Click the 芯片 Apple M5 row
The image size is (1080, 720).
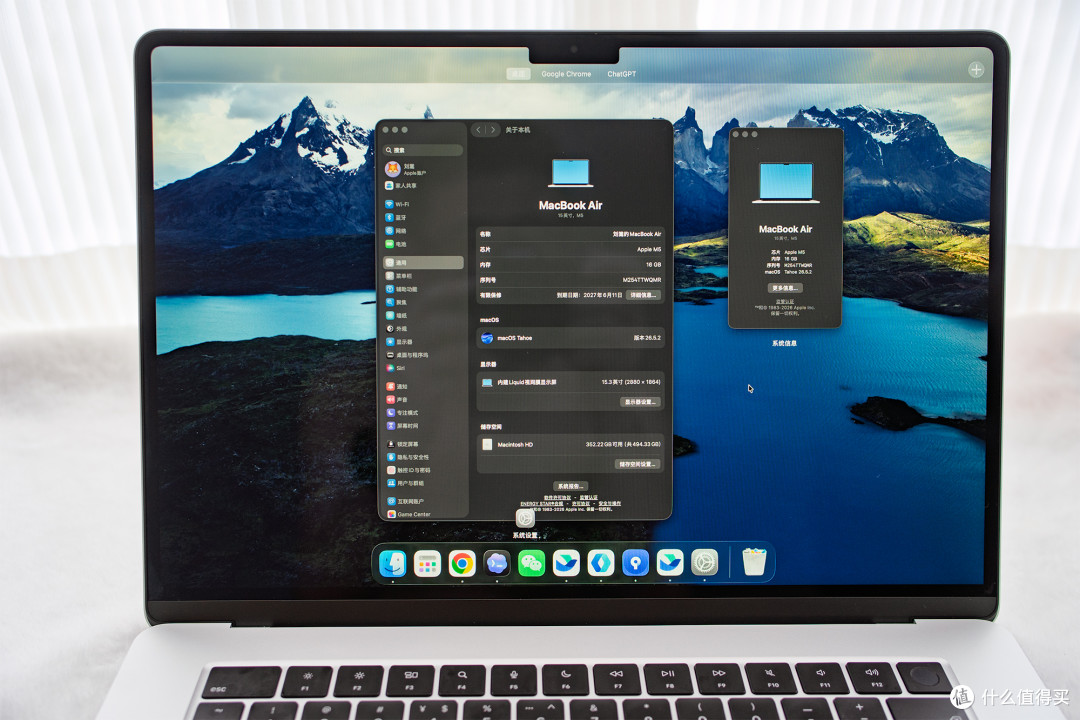click(570, 249)
